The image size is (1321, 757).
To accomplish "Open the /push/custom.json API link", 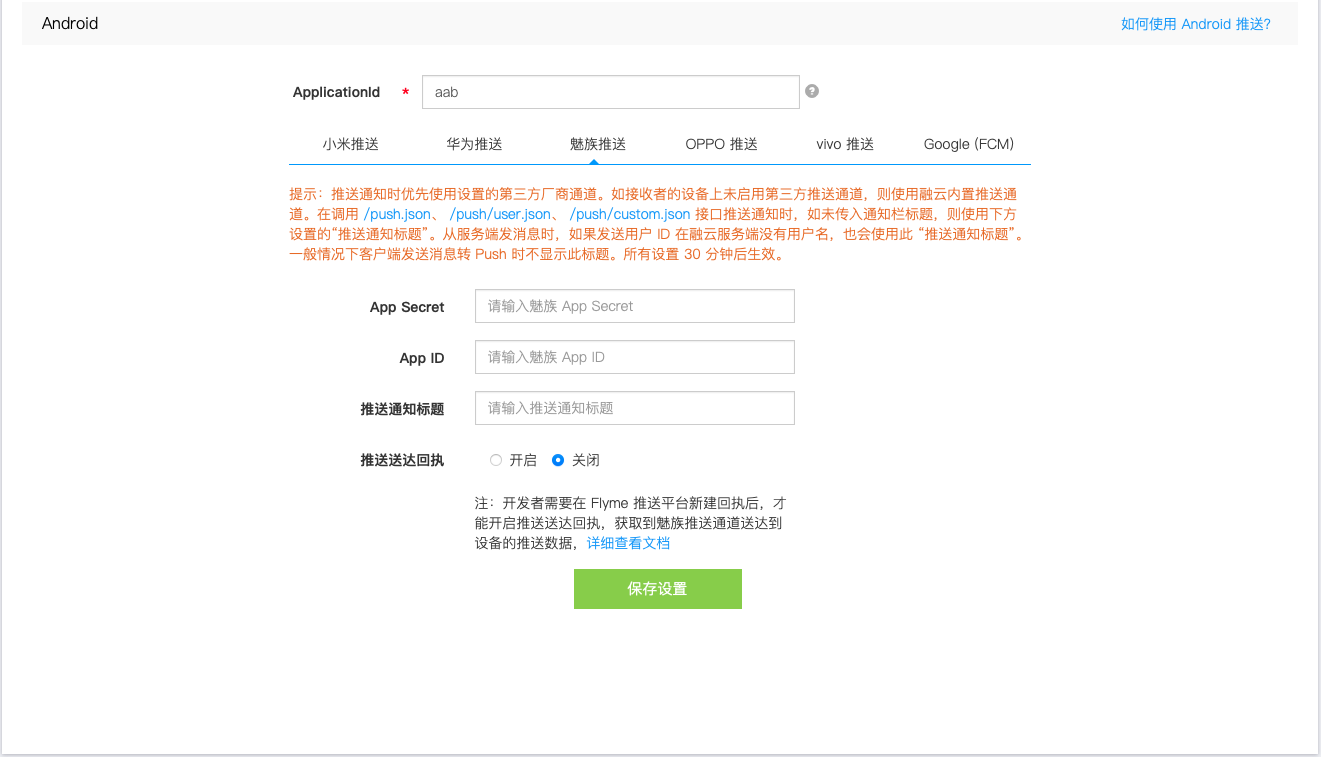I will [630, 214].
